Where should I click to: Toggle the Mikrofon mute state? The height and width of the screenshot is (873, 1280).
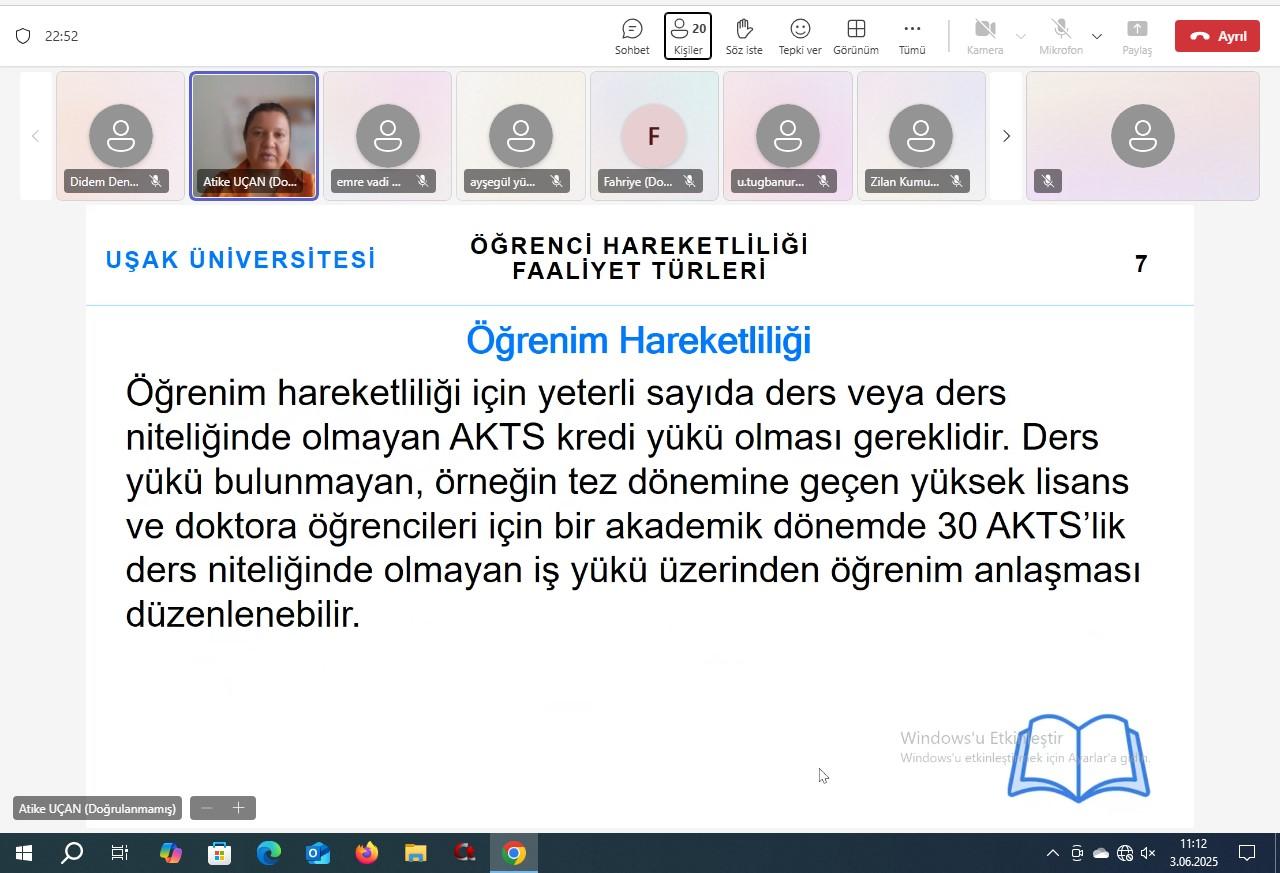click(1061, 37)
